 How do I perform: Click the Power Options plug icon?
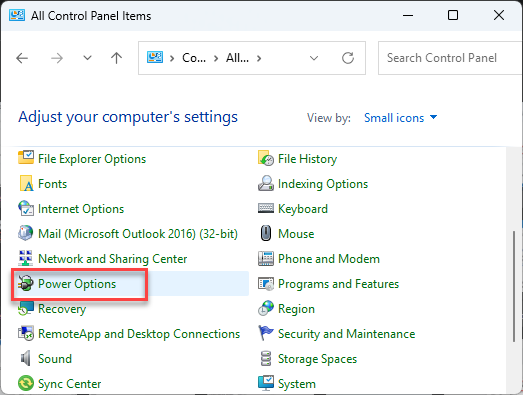coord(26,283)
